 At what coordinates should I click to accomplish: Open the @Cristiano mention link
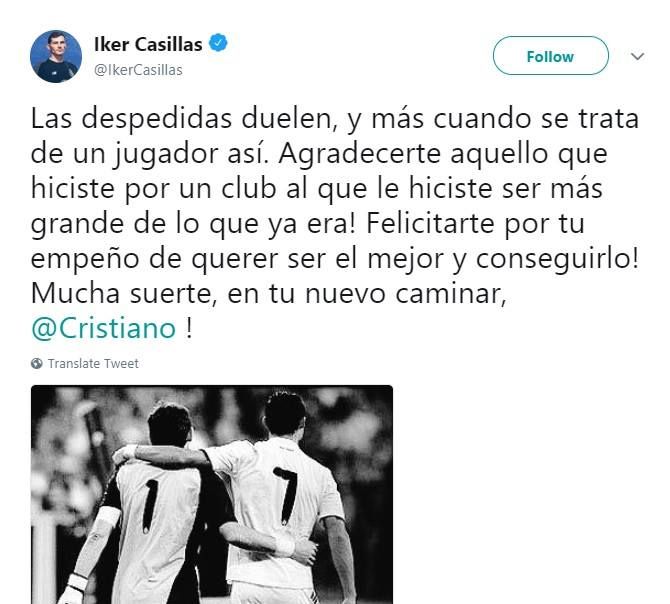click(x=103, y=328)
